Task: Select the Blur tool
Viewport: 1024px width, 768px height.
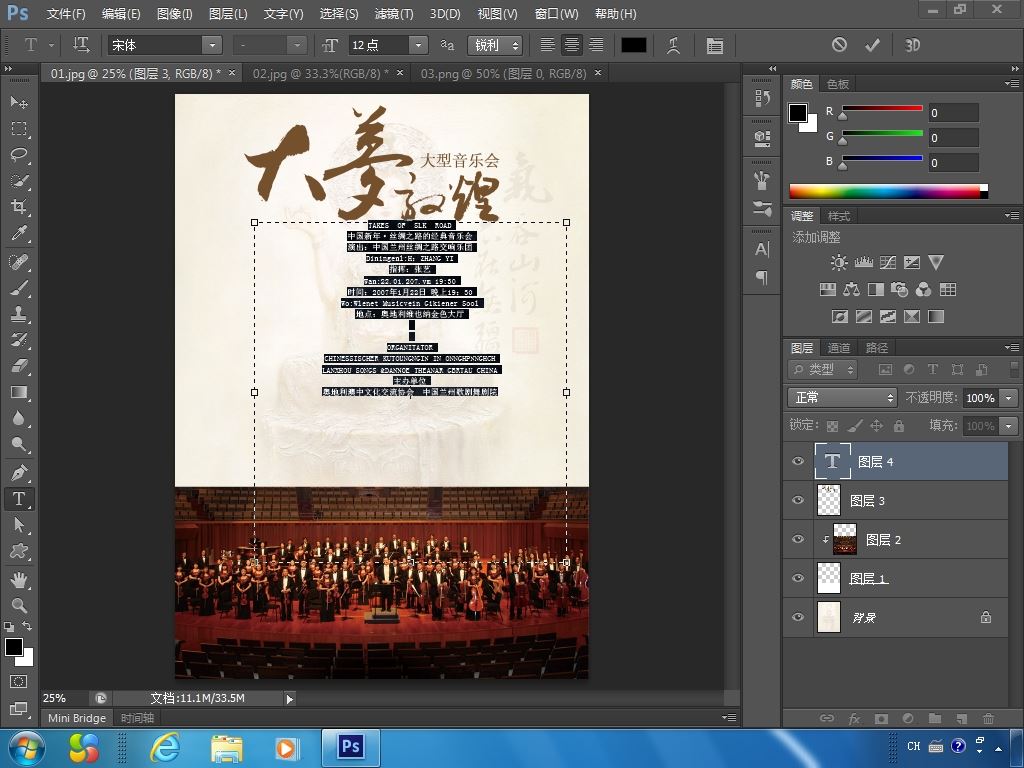Action: click(19, 419)
